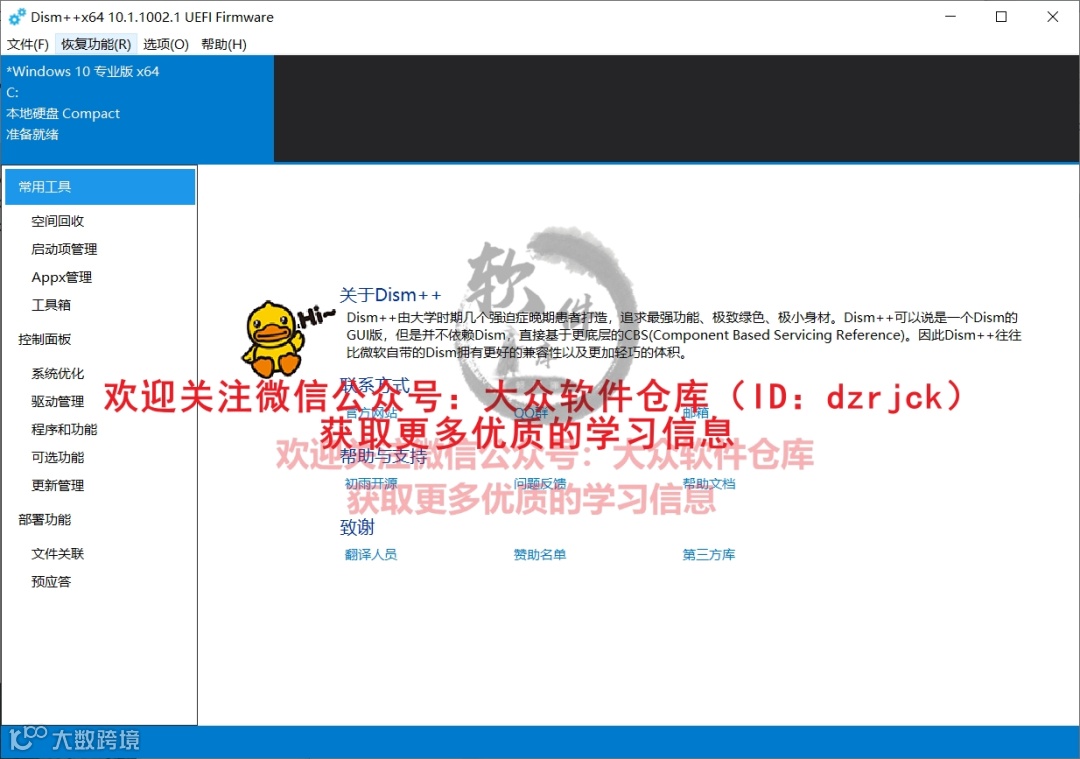Select 部署功能 sidebar group
1080x759 pixels.
[44, 520]
